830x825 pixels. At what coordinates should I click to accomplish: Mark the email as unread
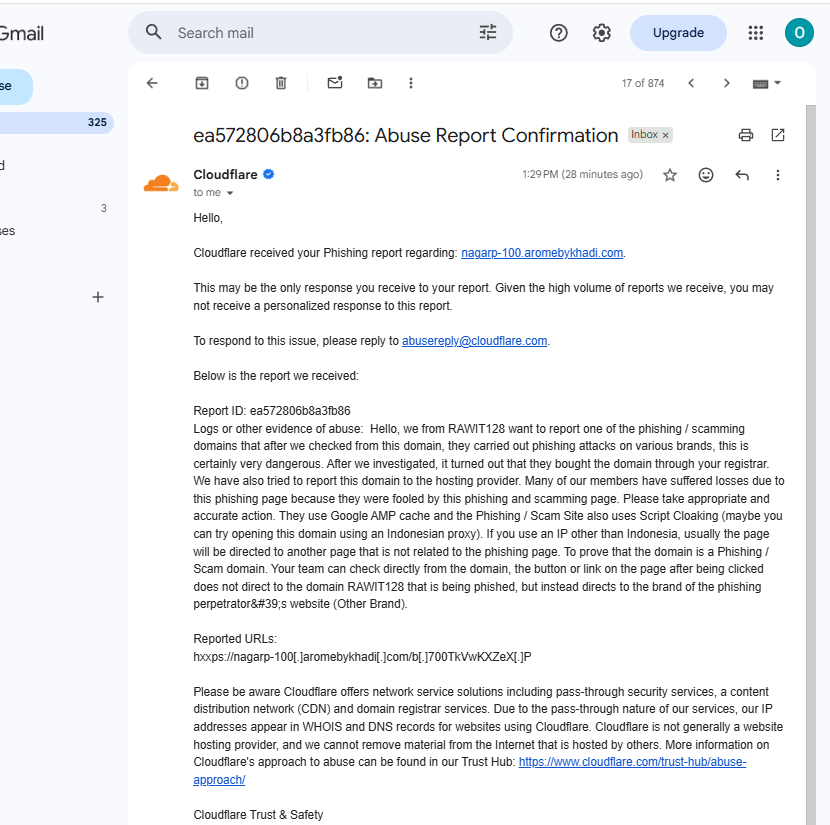(x=335, y=83)
